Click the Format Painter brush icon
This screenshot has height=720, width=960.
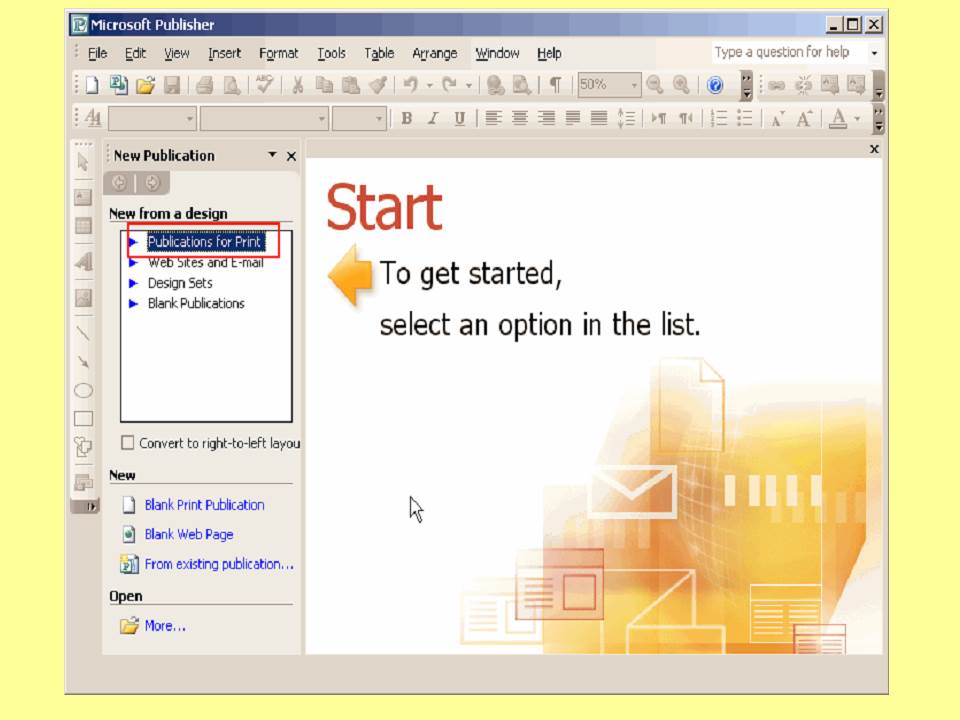pos(378,84)
